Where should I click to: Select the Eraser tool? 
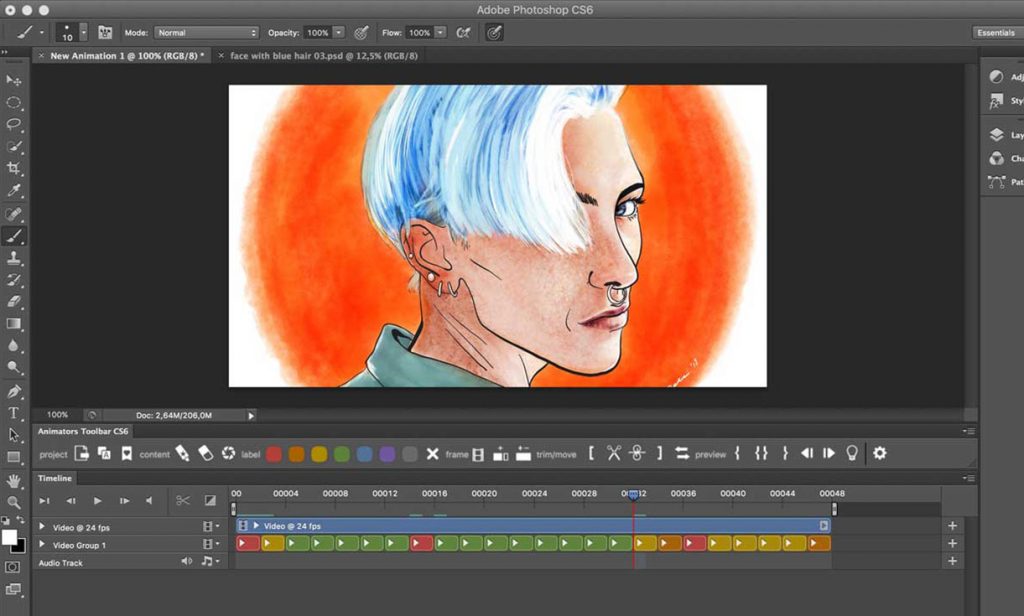pos(14,302)
